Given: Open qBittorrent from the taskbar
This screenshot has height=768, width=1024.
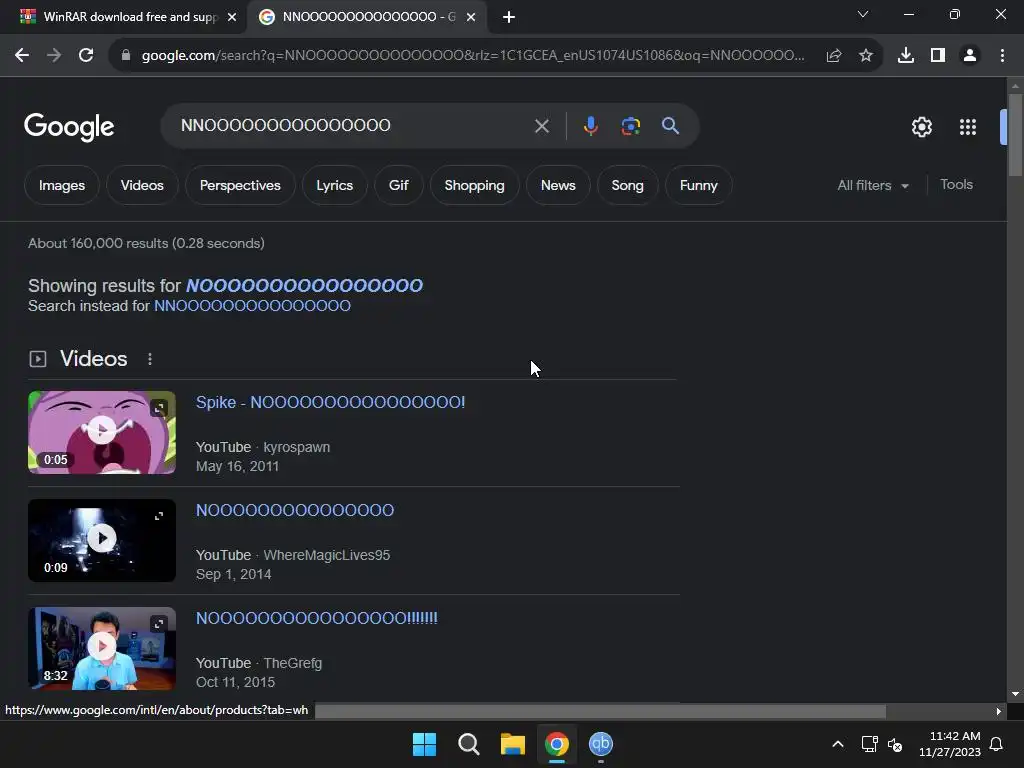Looking at the screenshot, I should [x=600, y=744].
